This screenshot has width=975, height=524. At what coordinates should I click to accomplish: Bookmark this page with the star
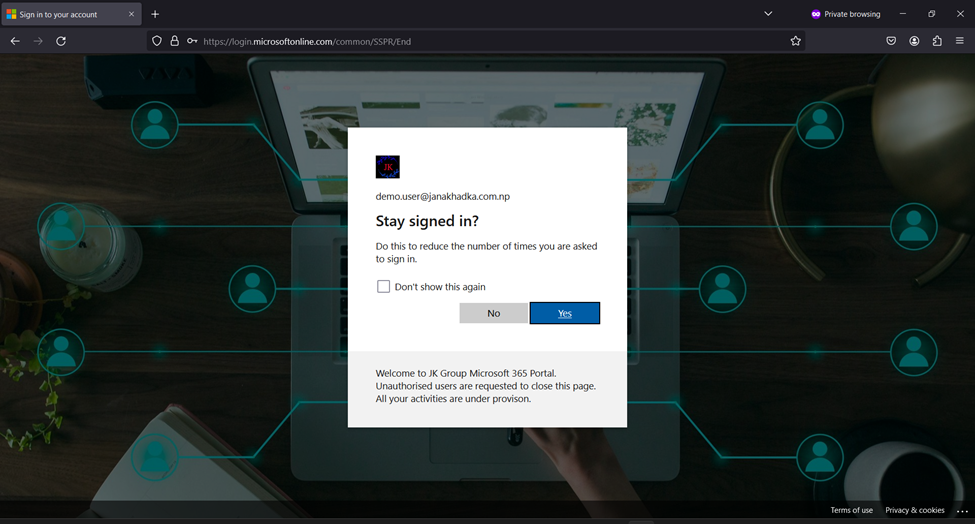pyautogui.click(x=795, y=41)
